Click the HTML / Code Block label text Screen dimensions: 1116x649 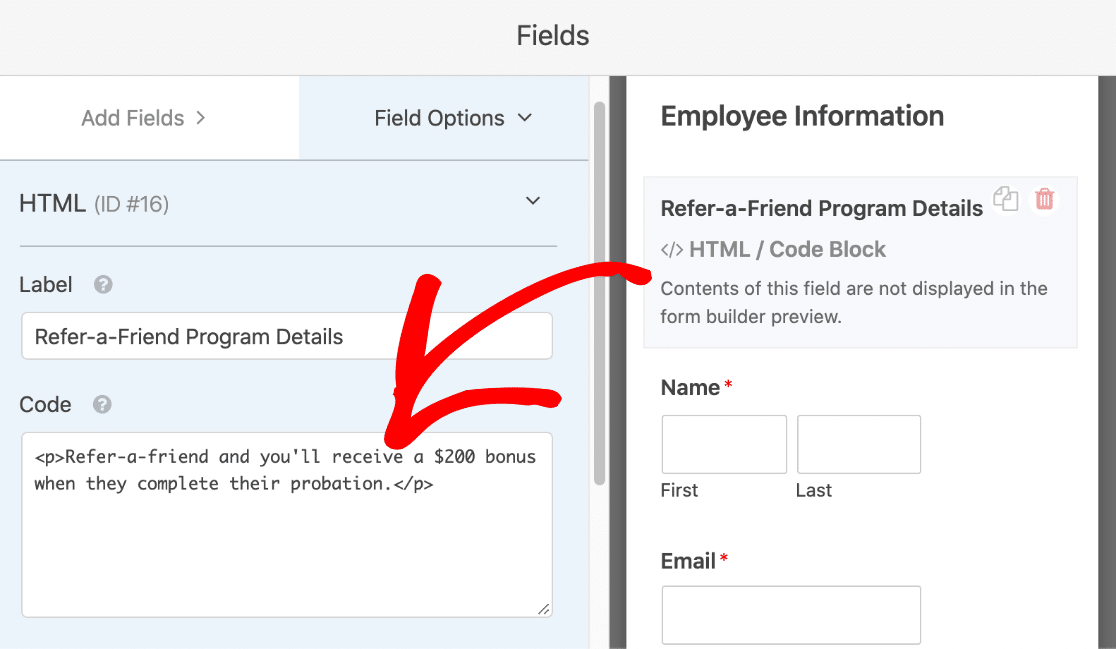pyautogui.click(x=787, y=250)
